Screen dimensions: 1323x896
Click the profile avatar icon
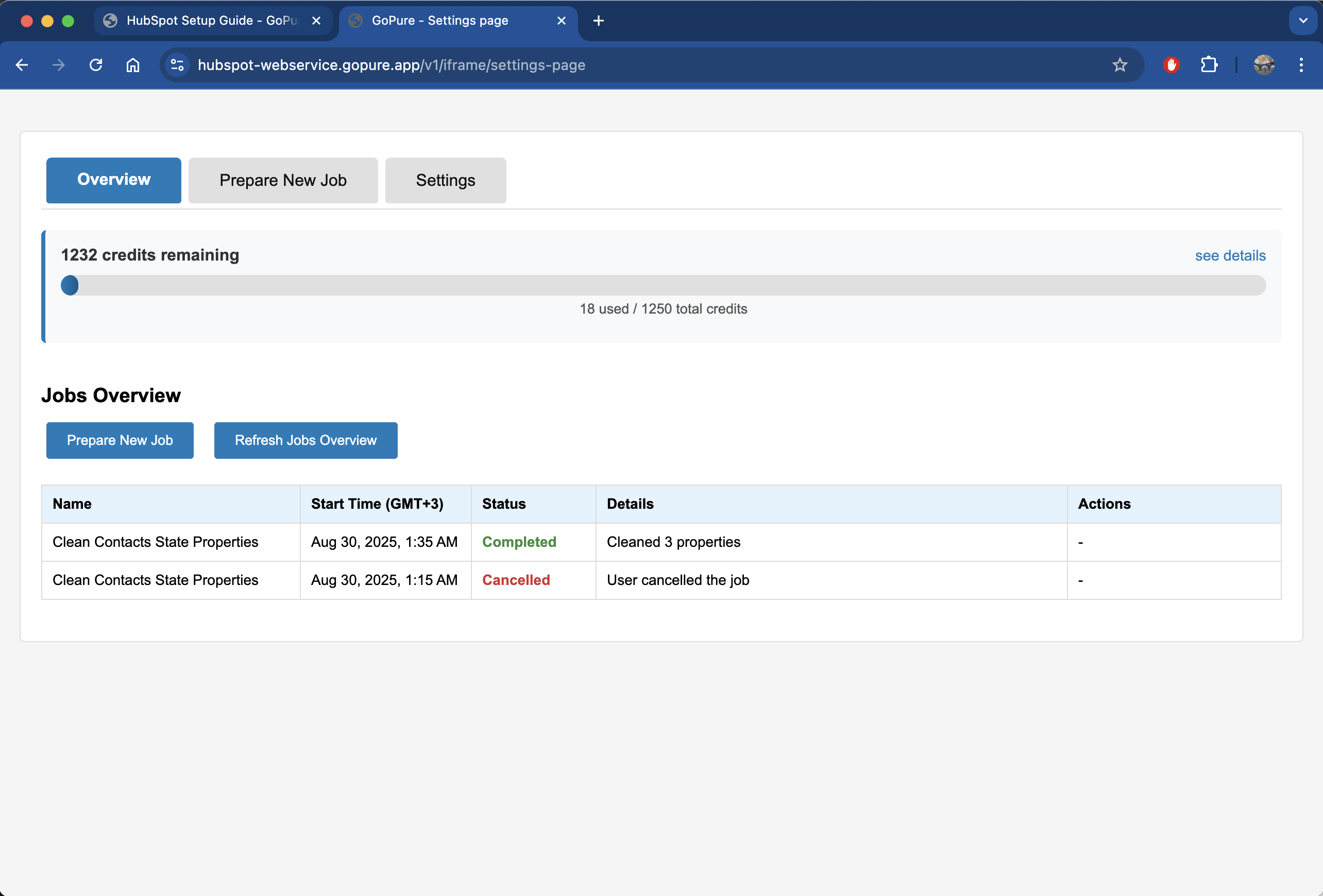tap(1263, 65)
